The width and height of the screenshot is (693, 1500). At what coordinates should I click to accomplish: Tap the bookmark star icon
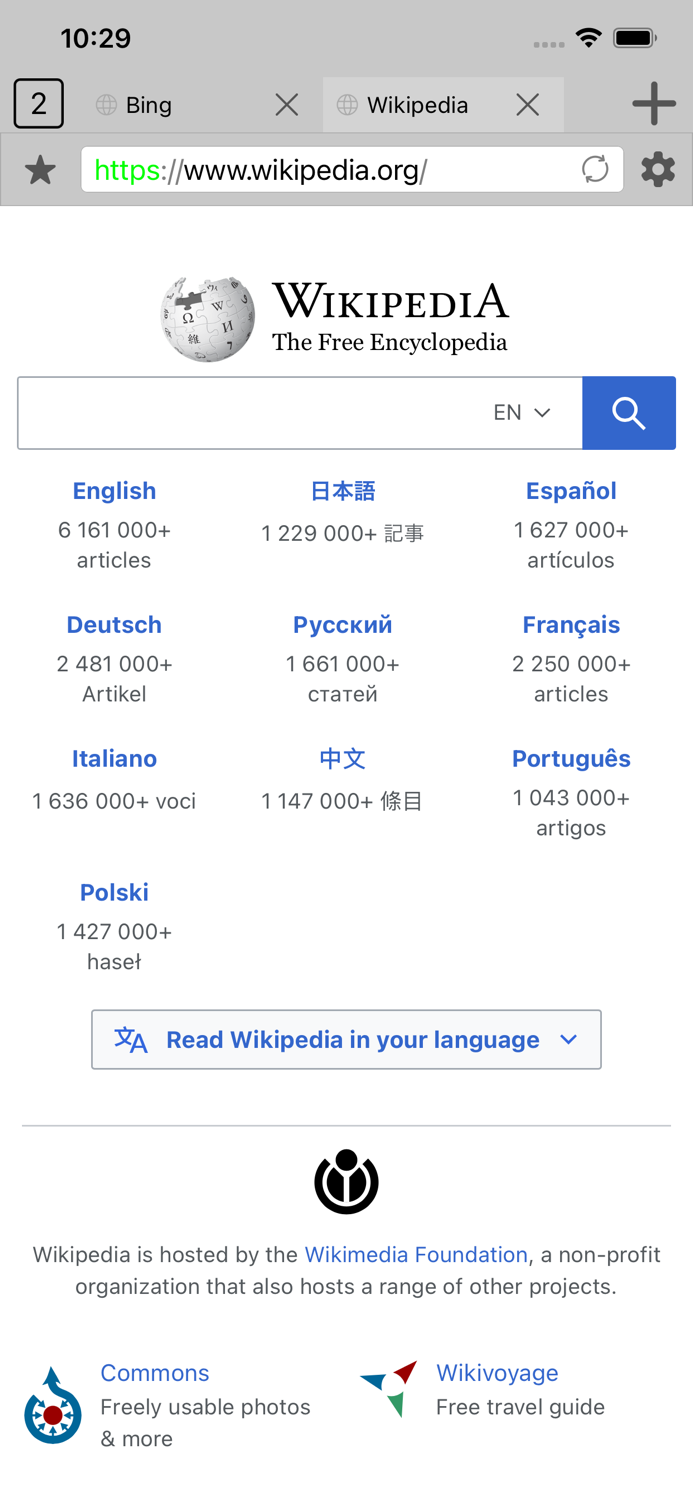[x=41, y=169]
